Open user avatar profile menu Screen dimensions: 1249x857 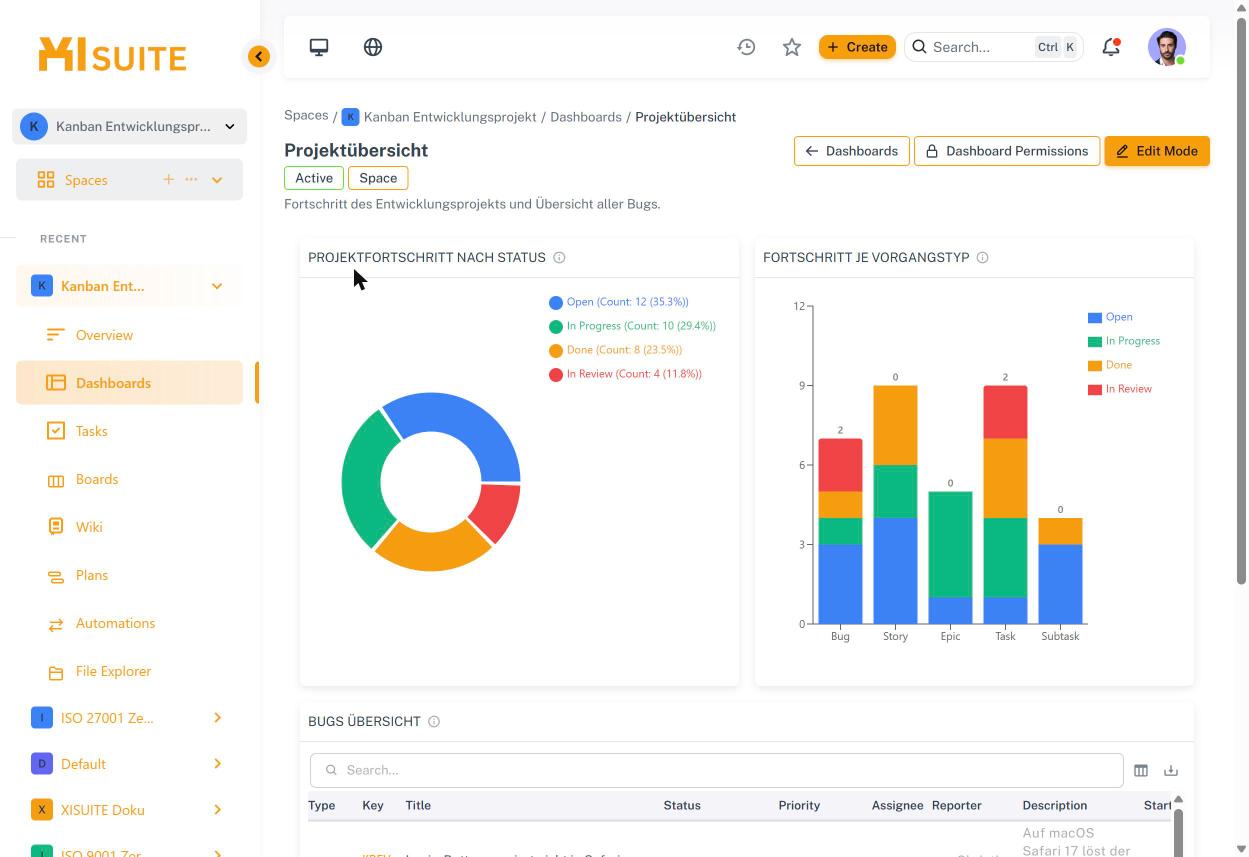1167,47
